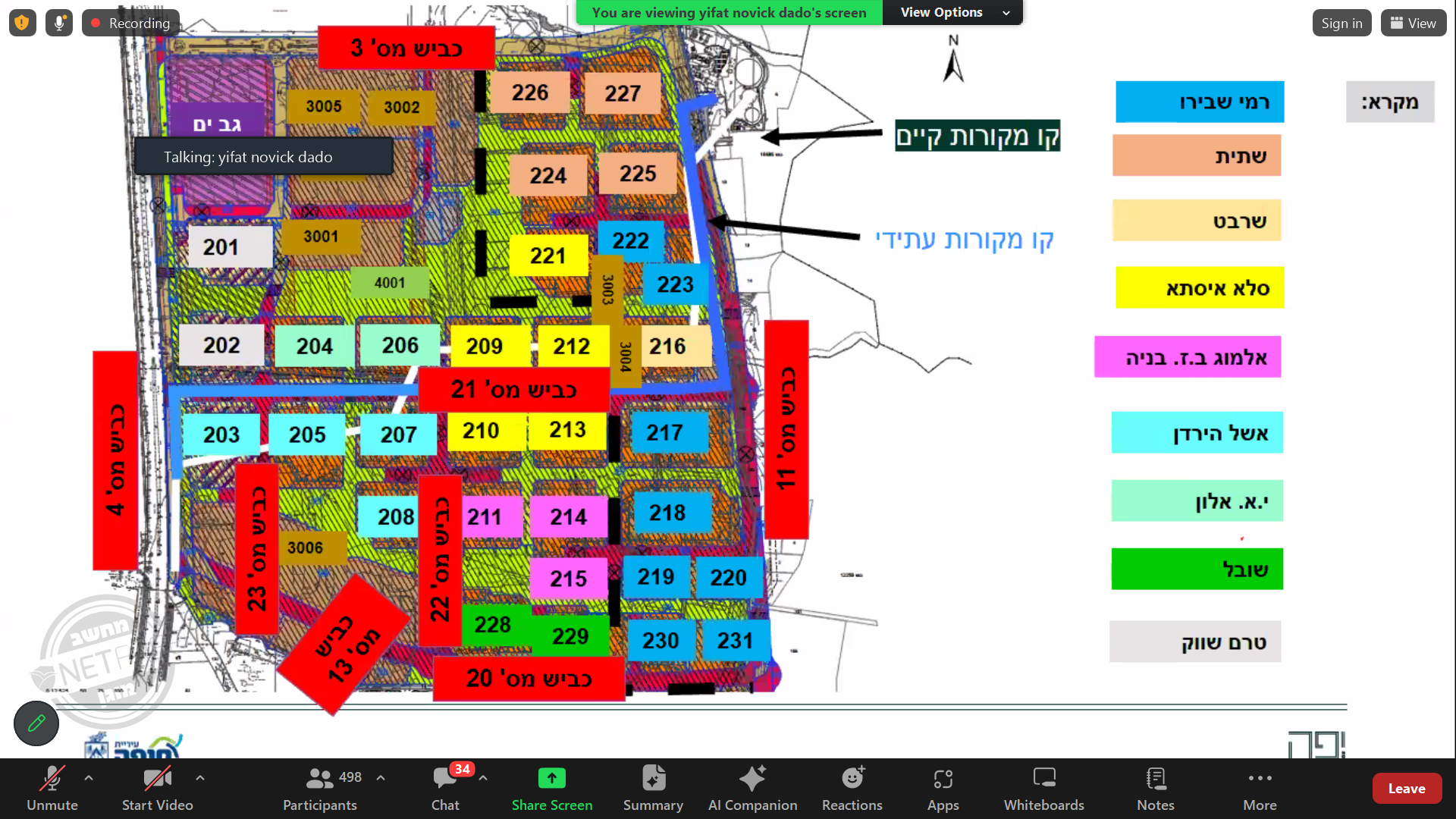
Task: Open the annotation pencil tool
Action: pyautogui.click(x=36, y=723)
